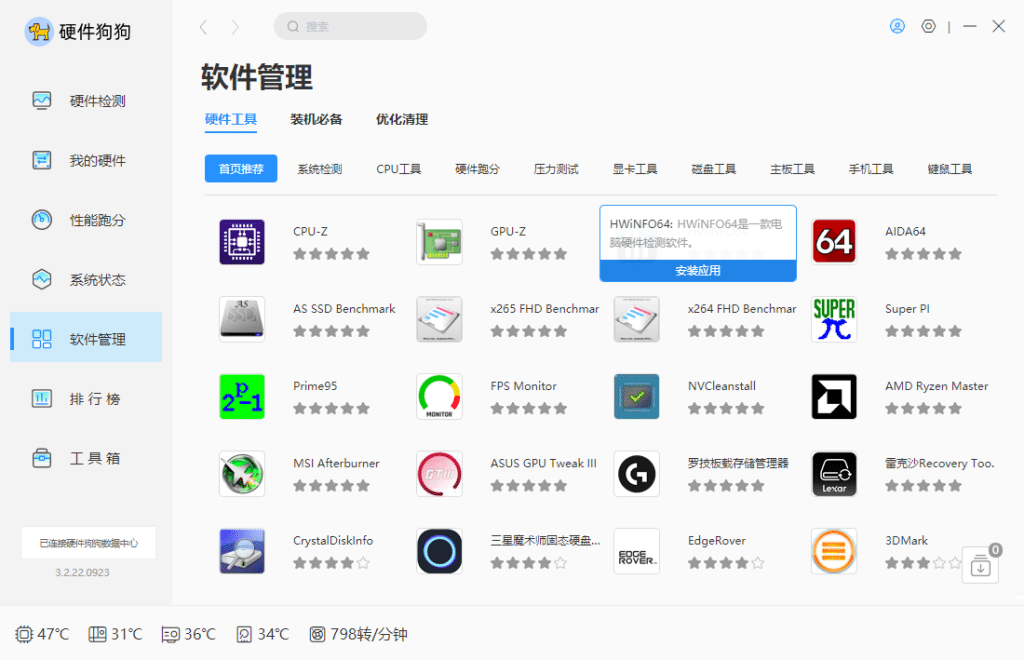Go back with the left arrow
Viewport: 1024px width, 660px height.
coord(203,27)
